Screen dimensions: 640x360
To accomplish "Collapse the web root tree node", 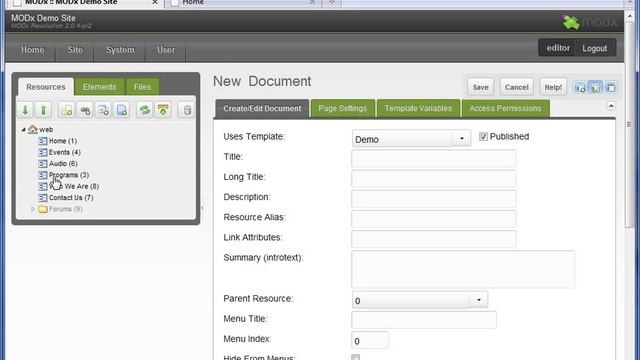I will (x=24, y=129).
